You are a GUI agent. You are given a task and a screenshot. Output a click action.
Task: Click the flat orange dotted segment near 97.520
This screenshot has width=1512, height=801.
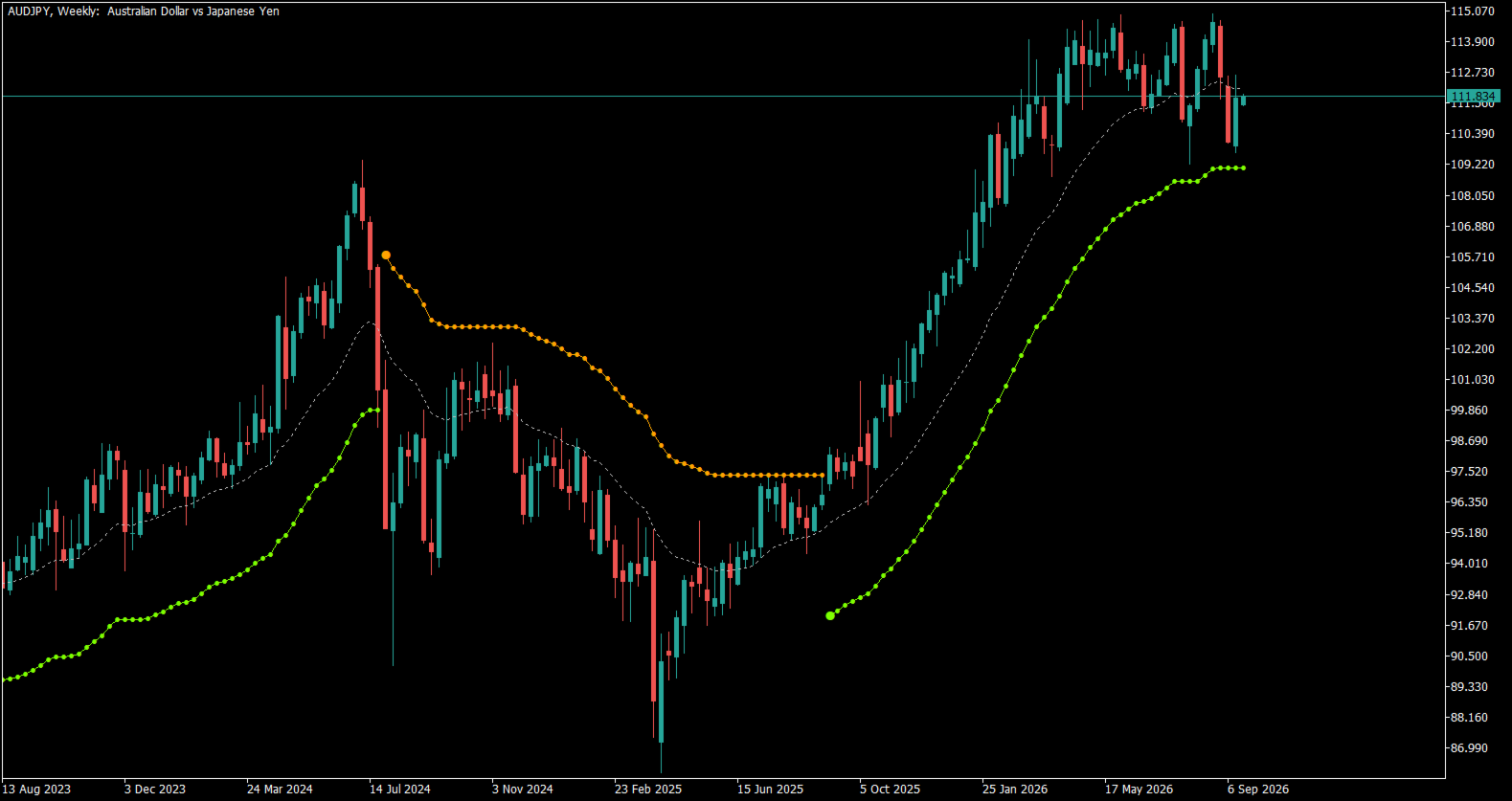click(x=766, y=475)
